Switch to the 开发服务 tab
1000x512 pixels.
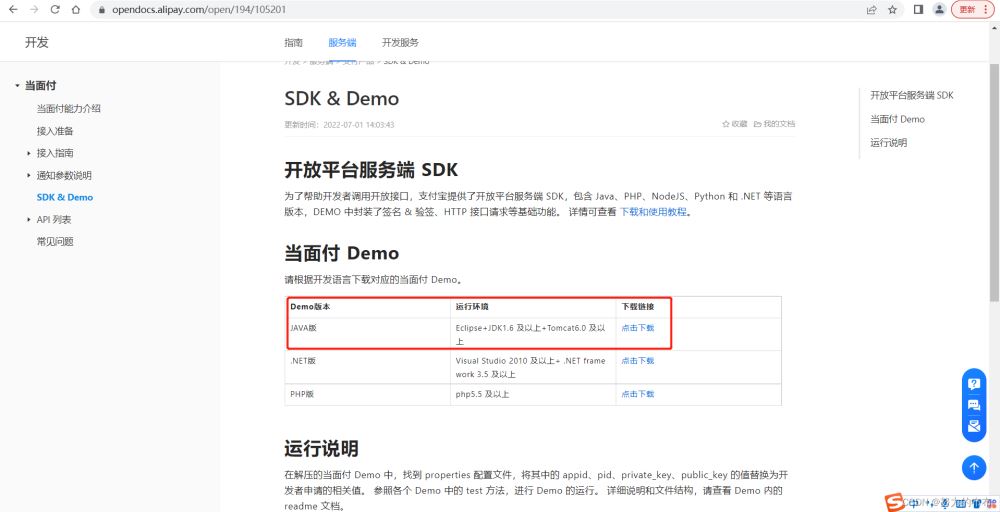point(400,43)
